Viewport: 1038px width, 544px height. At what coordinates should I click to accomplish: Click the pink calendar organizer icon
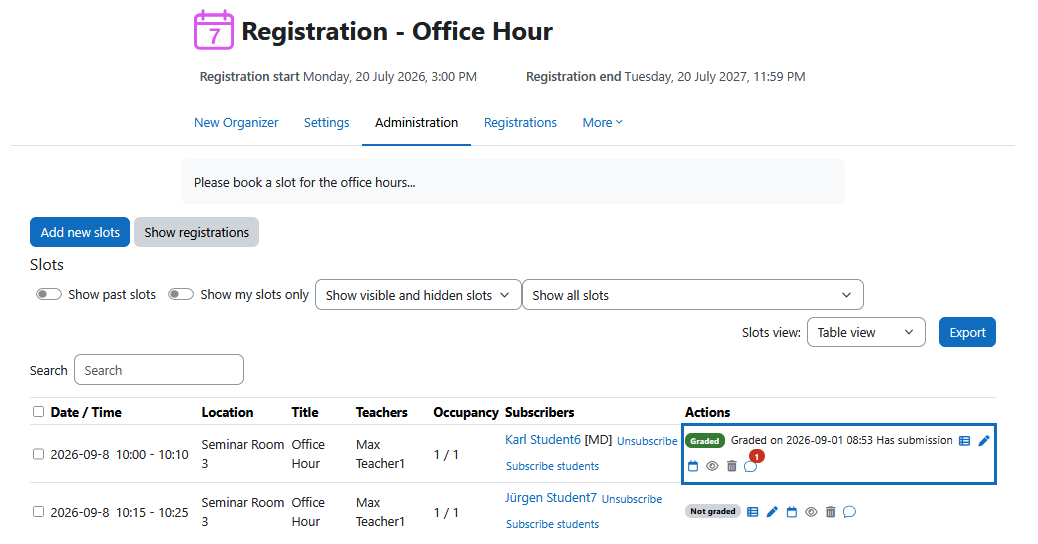tap(213, 30)
